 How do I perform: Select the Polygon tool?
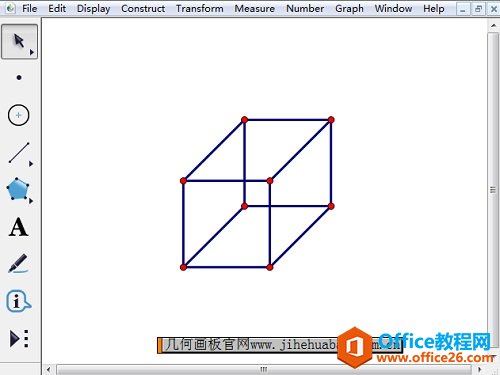pyautogui.click(x=18, y=189)
